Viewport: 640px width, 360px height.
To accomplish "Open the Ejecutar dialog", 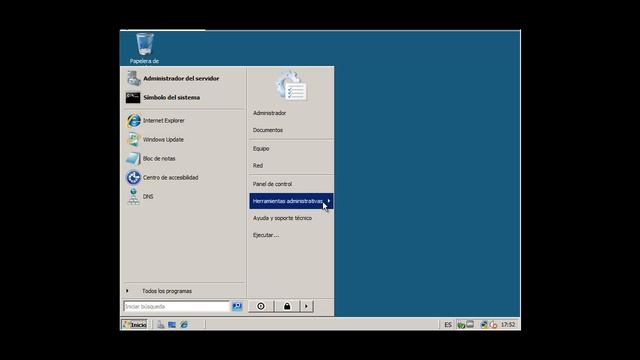I will 291,236.
